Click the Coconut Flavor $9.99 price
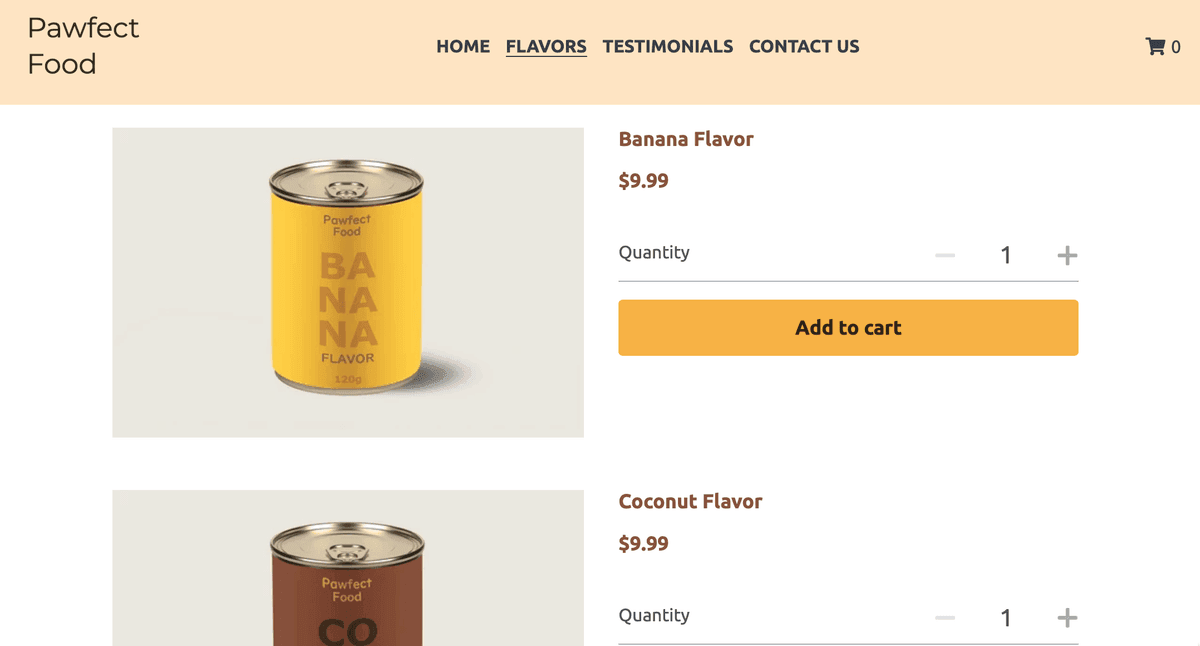The width and height of the screenshot is (1200, 646). [x=644, y=544]
